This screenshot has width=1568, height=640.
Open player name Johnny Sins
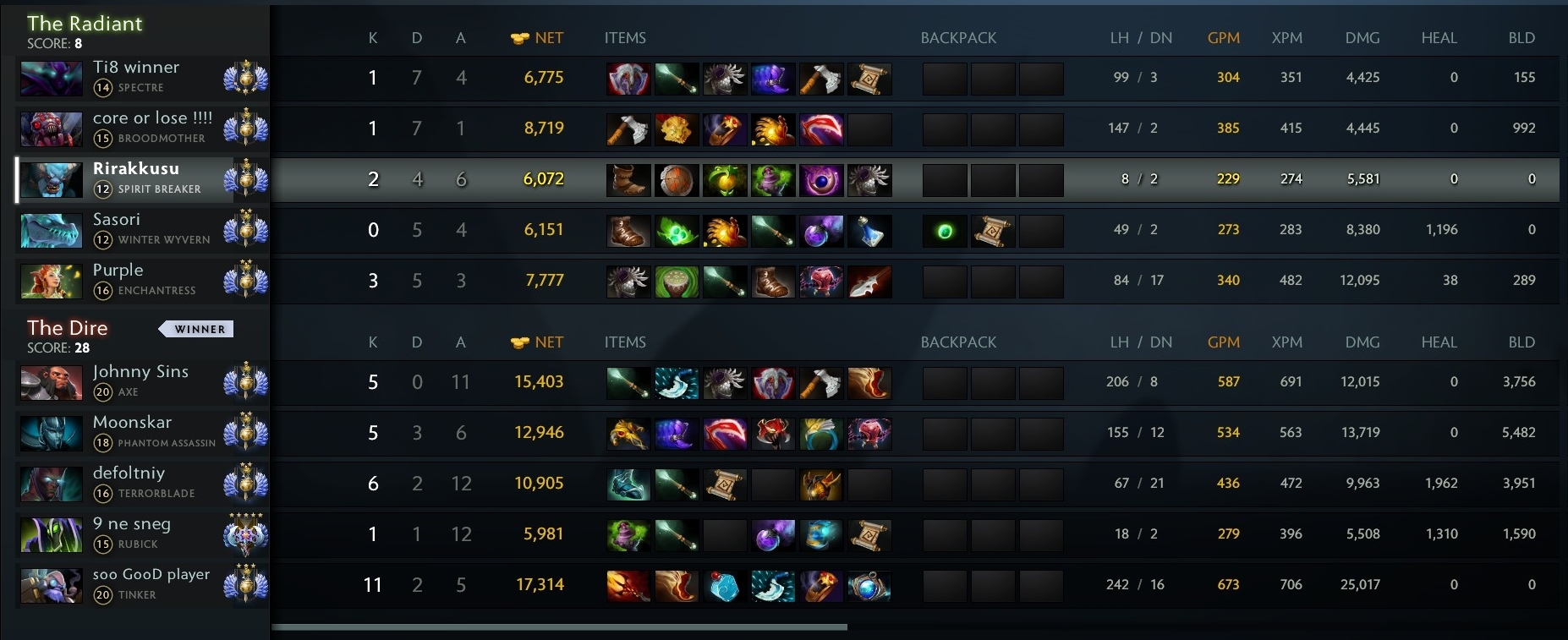point(140,372)
